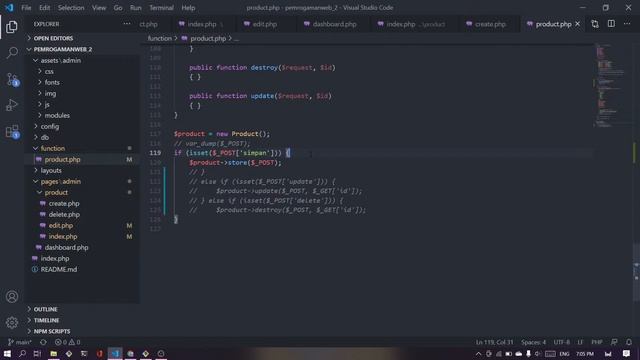Change UTF-8 file encoding
The width and height of the screenshot is (640, 360).
click(x=562, y=342)
